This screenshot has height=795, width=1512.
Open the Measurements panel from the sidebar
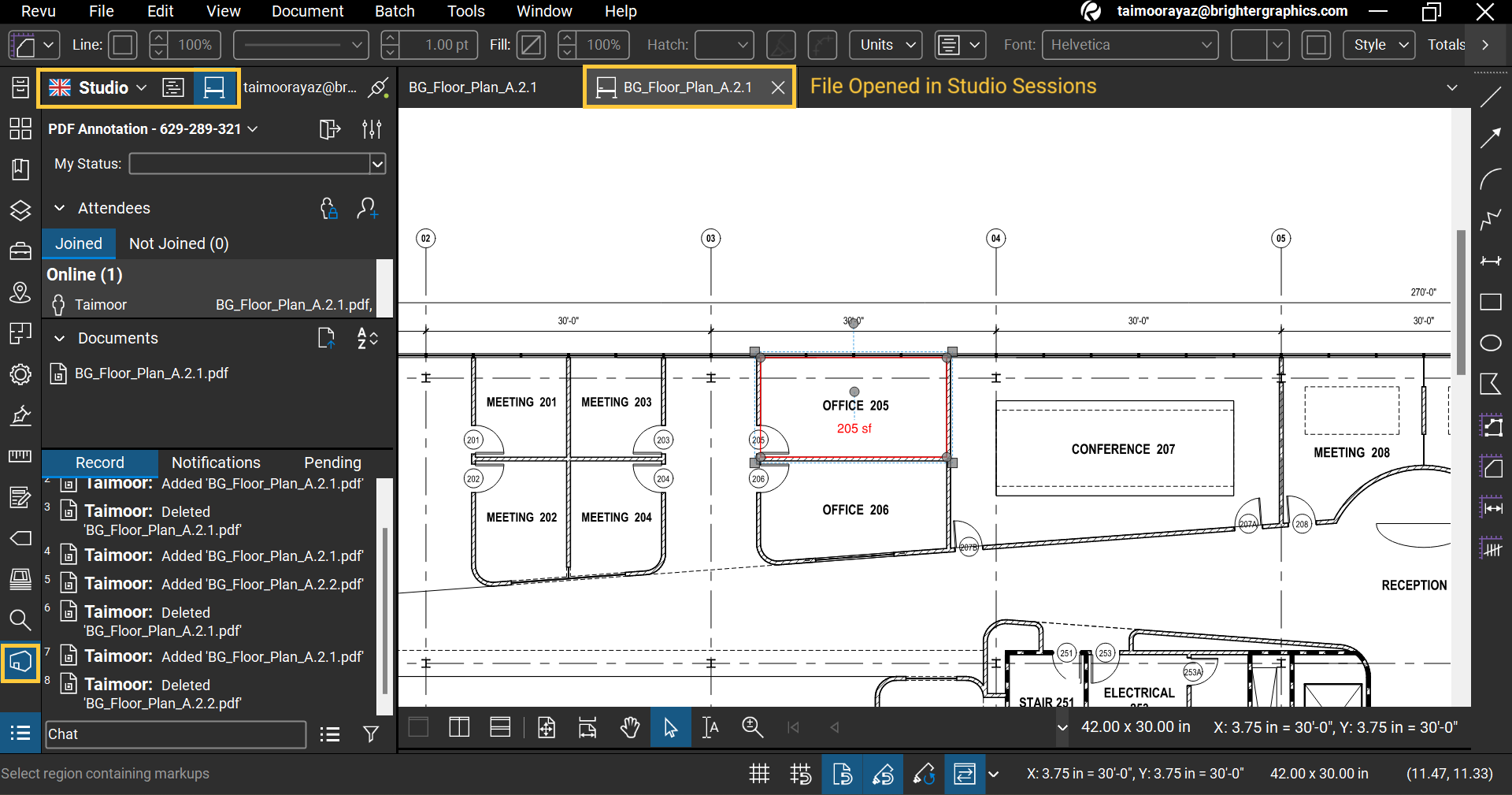[20, 455]
